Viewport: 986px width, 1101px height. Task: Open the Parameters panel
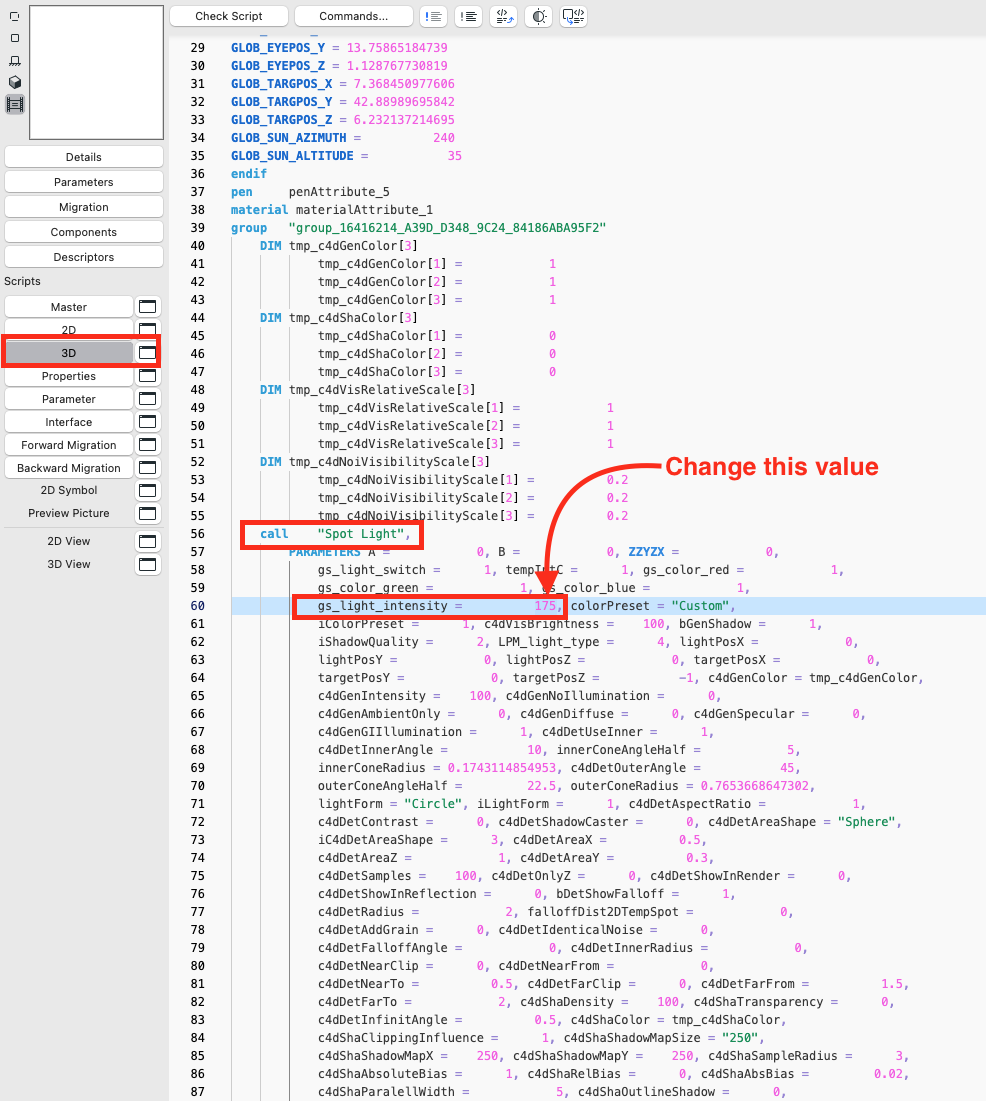click(x=84, y=182)
